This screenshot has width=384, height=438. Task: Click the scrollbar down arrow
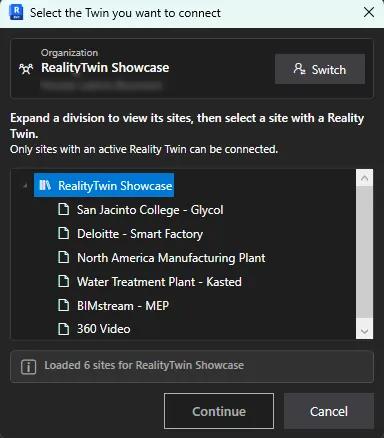364,331
